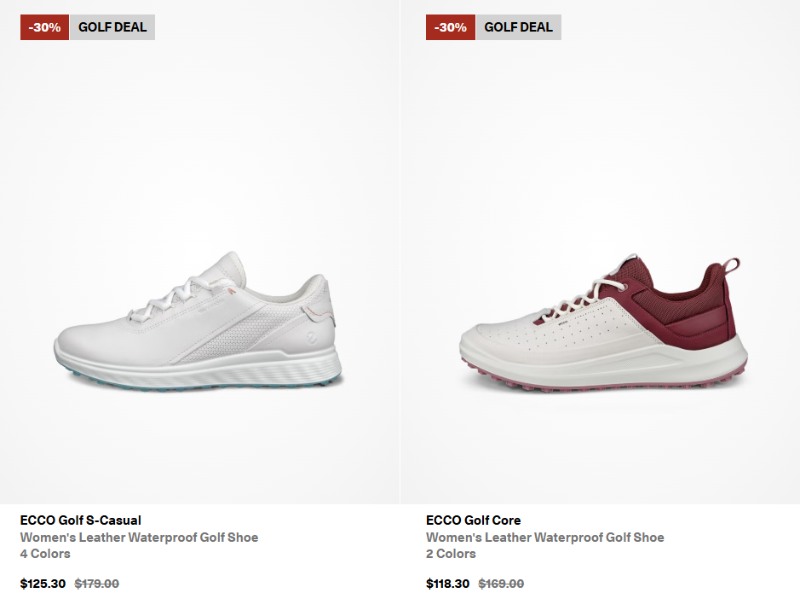800x593 pixels.
Task: Click the -30% badge on Golf Core shoe
Action: tap(451, 27)
